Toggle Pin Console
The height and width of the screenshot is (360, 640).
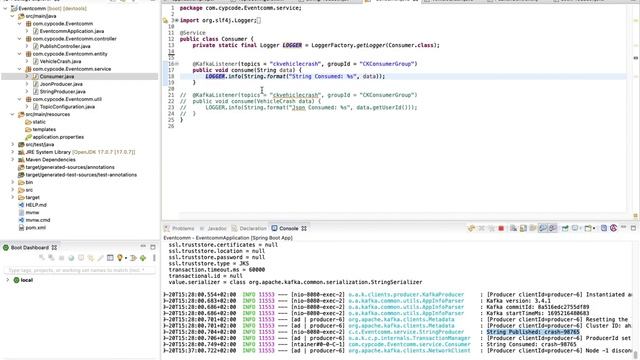point(565,228)
